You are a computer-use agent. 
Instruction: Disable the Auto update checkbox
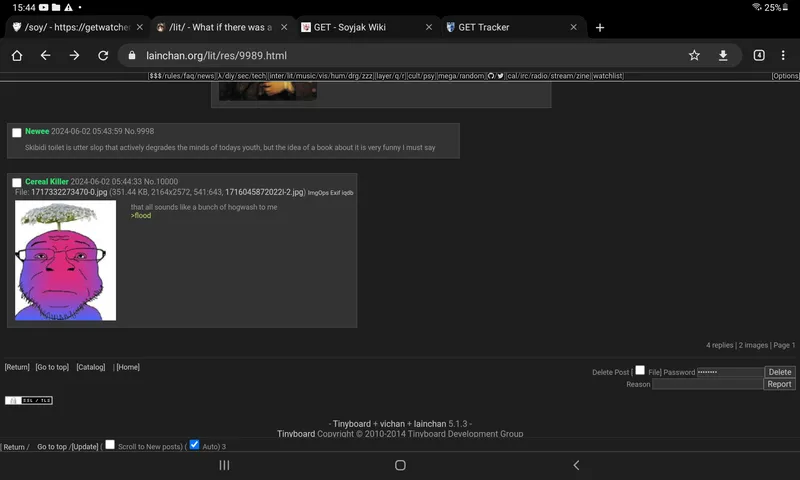(x=194, y=445)
